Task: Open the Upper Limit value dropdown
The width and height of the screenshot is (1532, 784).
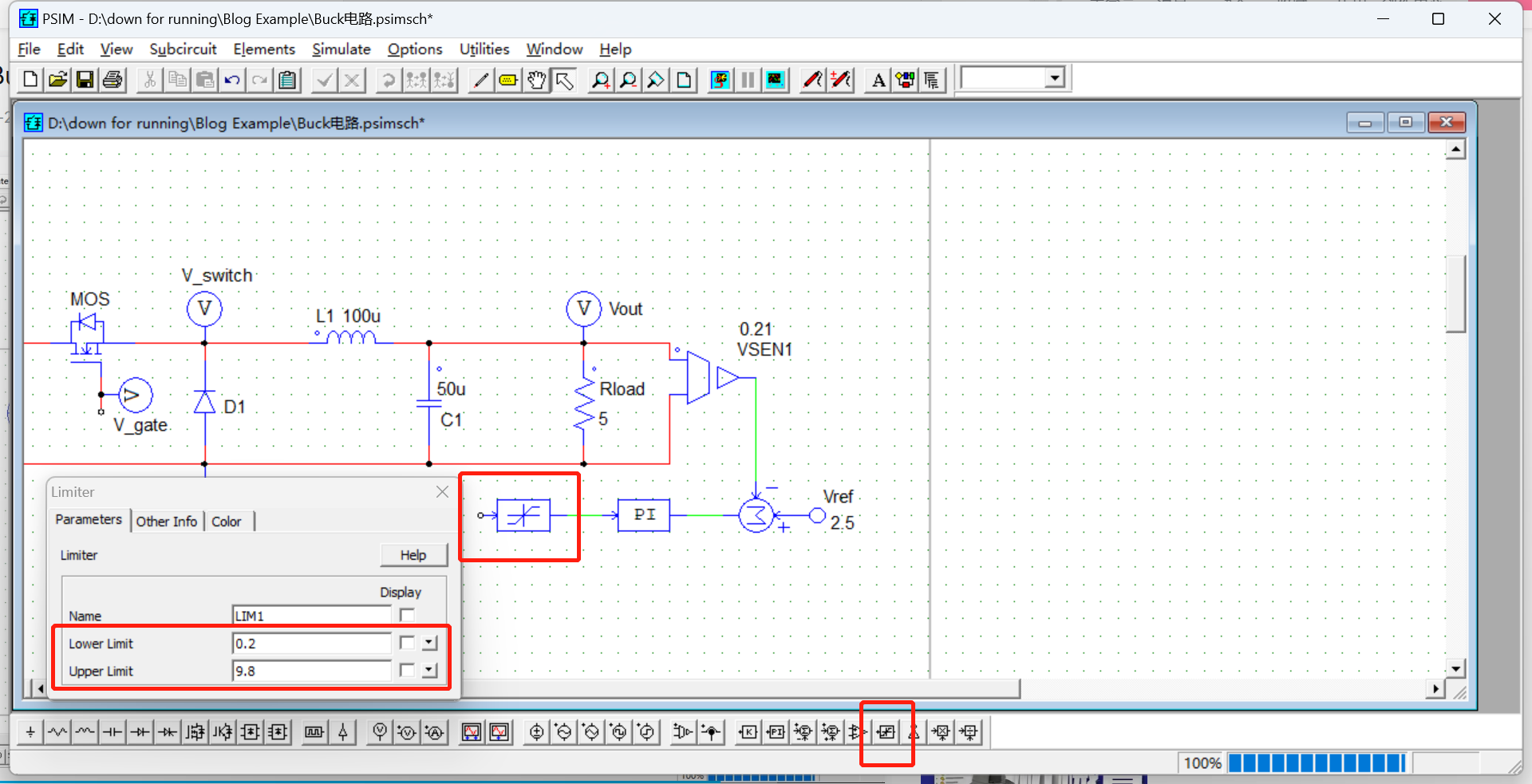Action: click(x=430, y=671)
